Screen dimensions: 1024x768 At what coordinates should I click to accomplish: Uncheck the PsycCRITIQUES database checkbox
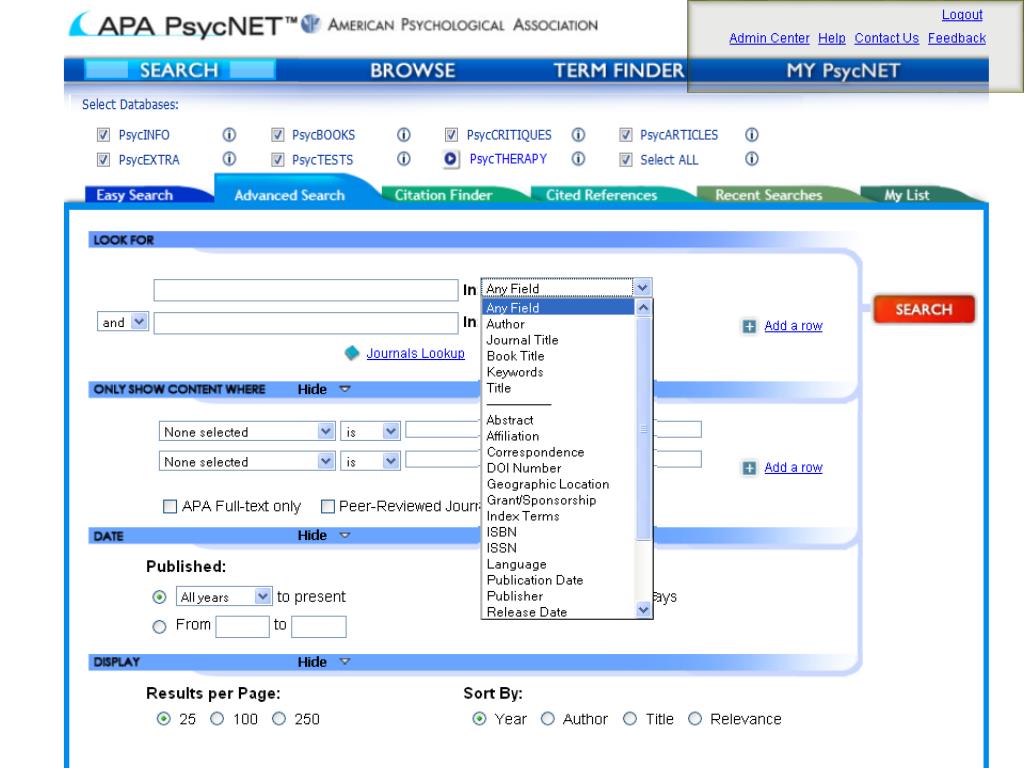point(451,135)
